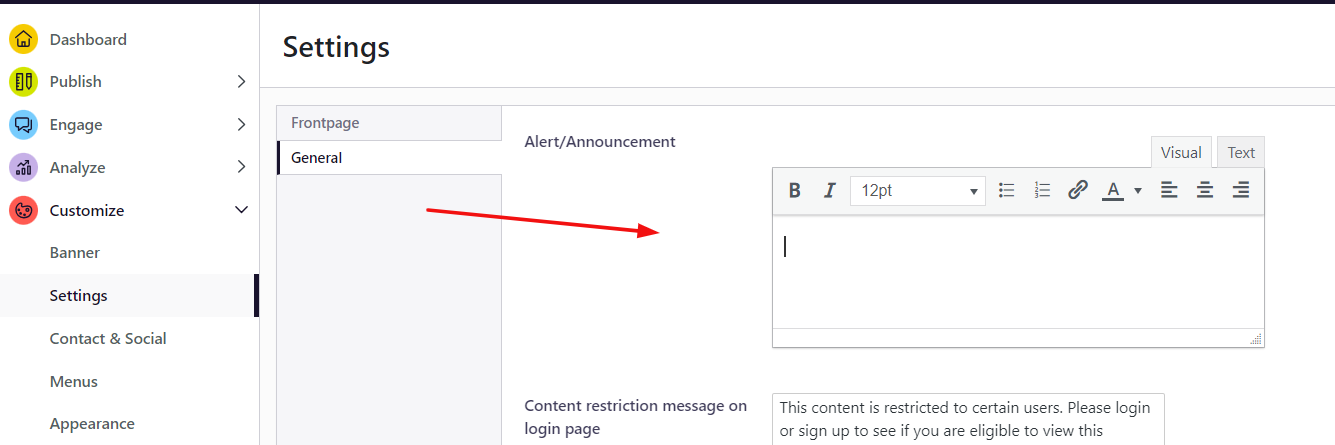Align text to the left

coord(1169,190)
